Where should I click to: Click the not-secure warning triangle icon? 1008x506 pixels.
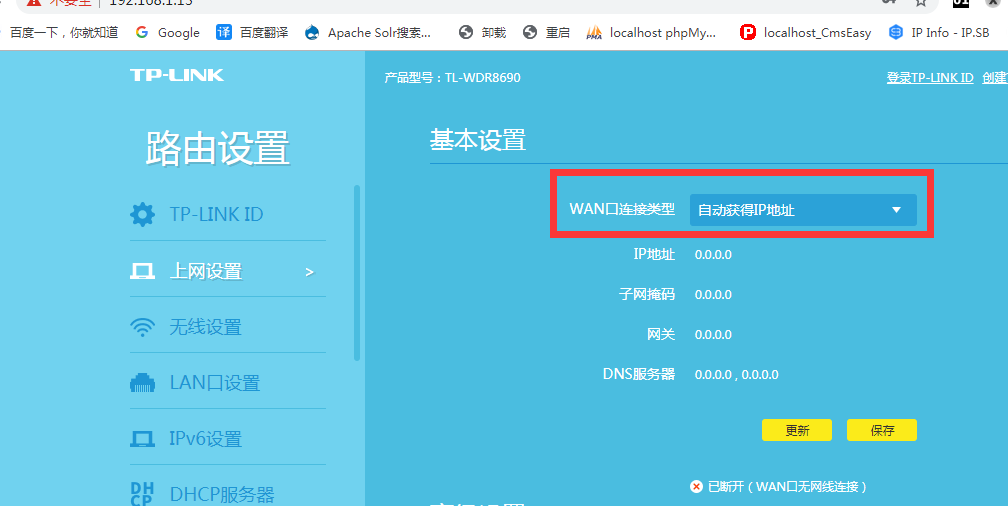pos(33,2)
